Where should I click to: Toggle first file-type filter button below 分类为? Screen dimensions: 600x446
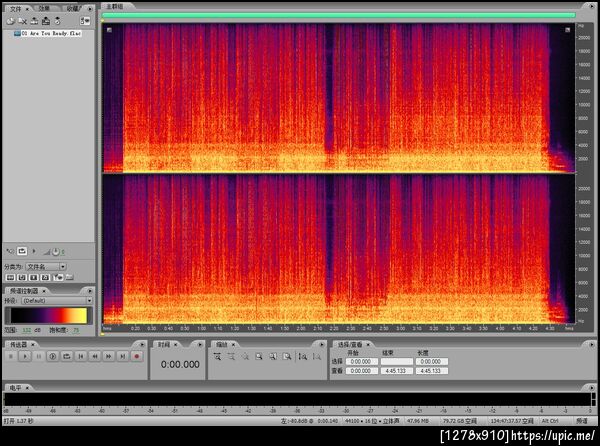pos(10,277)
